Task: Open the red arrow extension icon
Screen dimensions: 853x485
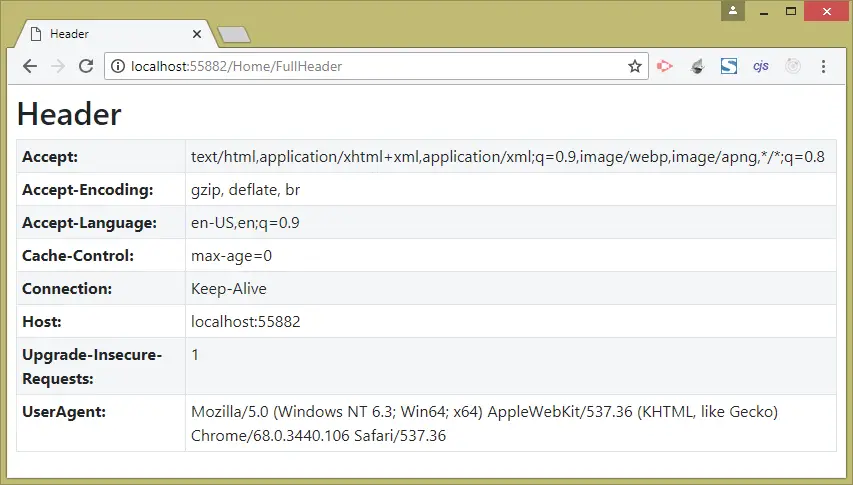Action: click(664, 66)
